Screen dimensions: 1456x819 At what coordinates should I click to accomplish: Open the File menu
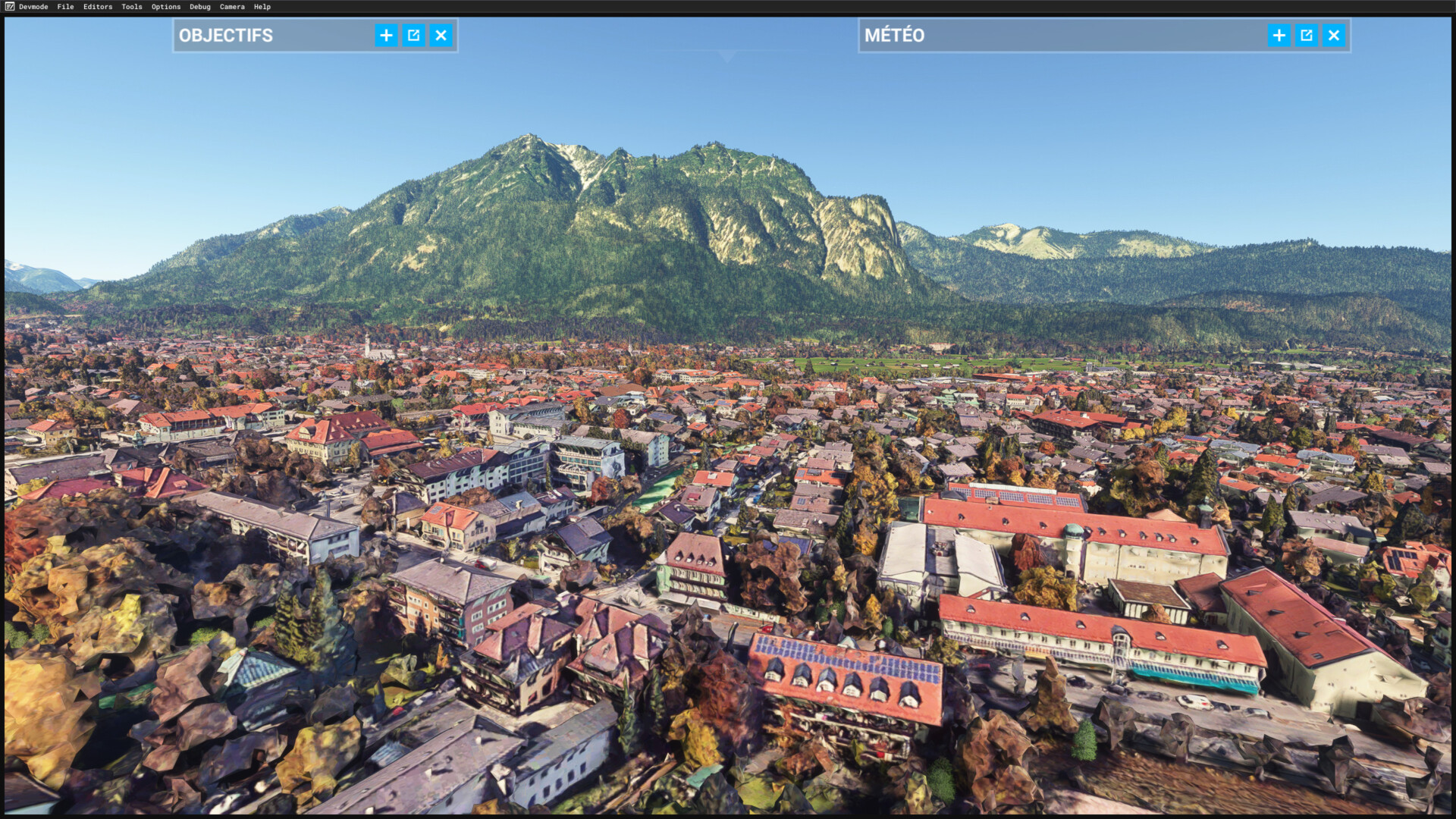pos(65,7)
